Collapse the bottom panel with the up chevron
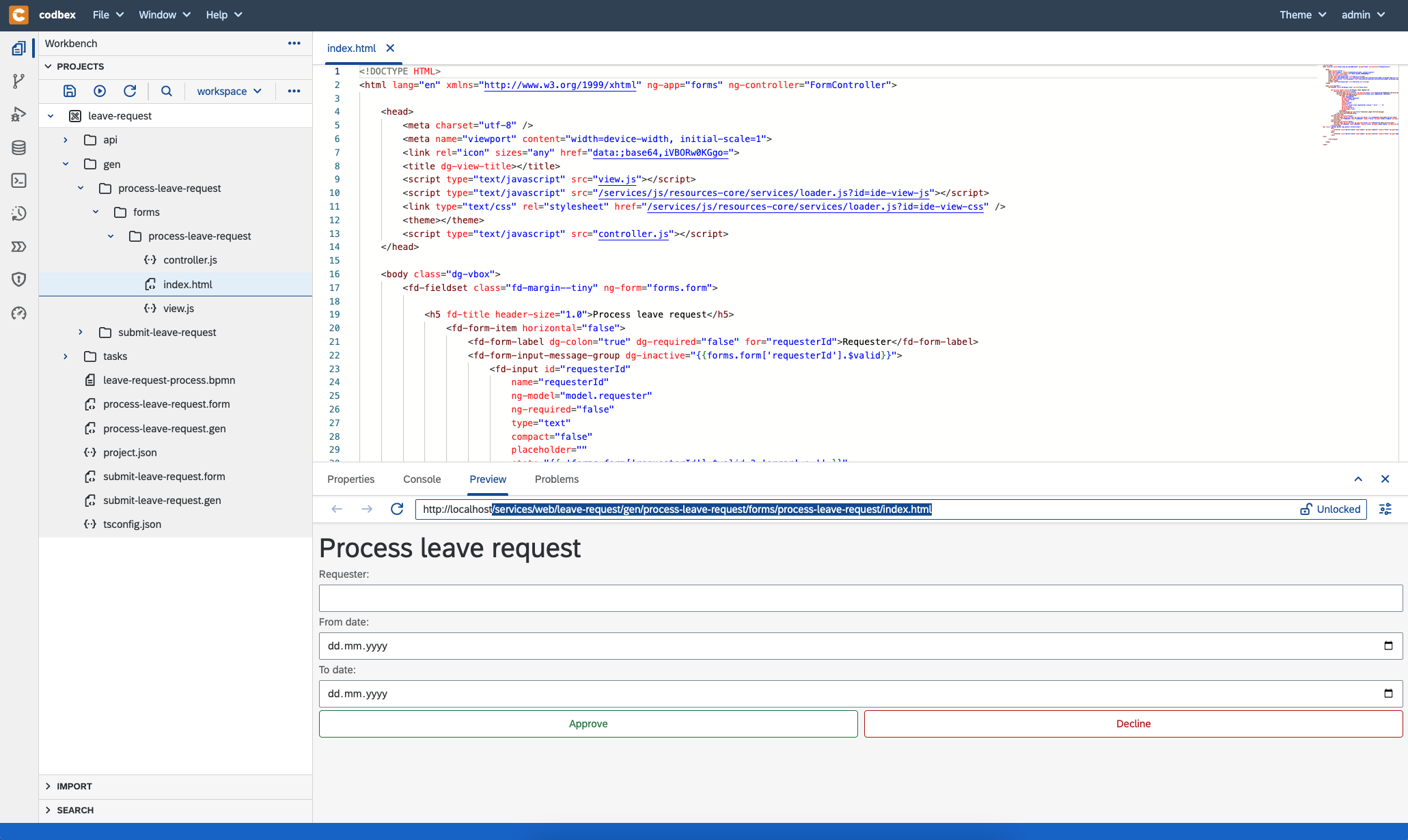 click(1358, 479)
